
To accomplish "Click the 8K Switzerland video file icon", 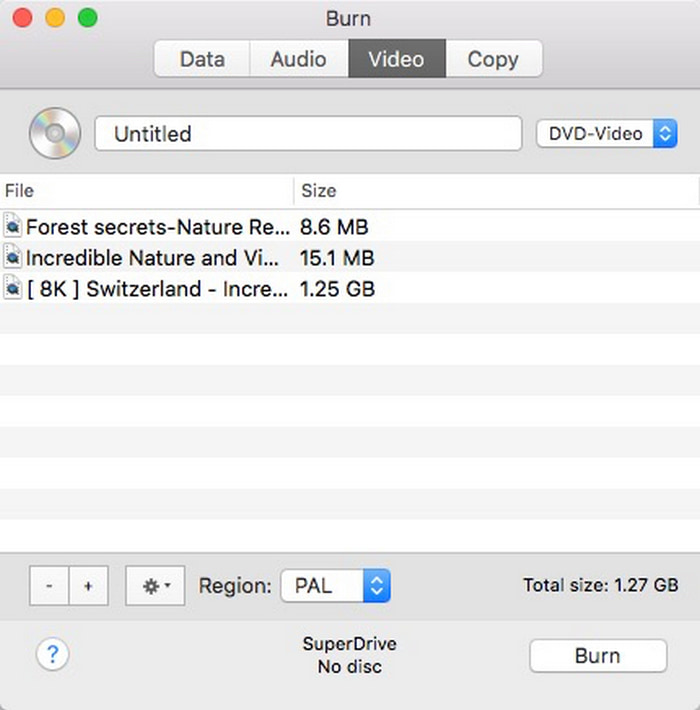I will pyautogui.click(x=13, y=289).
